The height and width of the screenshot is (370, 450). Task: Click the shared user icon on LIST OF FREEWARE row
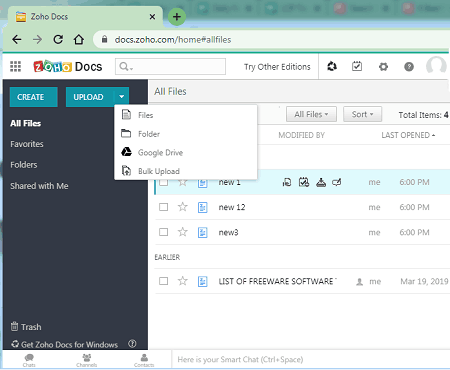click(x=359, y=282)
